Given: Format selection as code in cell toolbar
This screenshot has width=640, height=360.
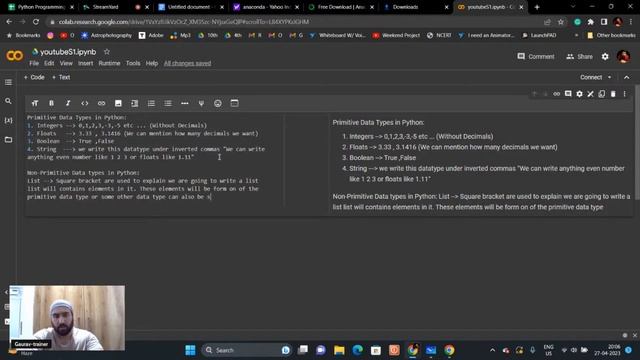Looking at the screenshot, I should point(84,103).
